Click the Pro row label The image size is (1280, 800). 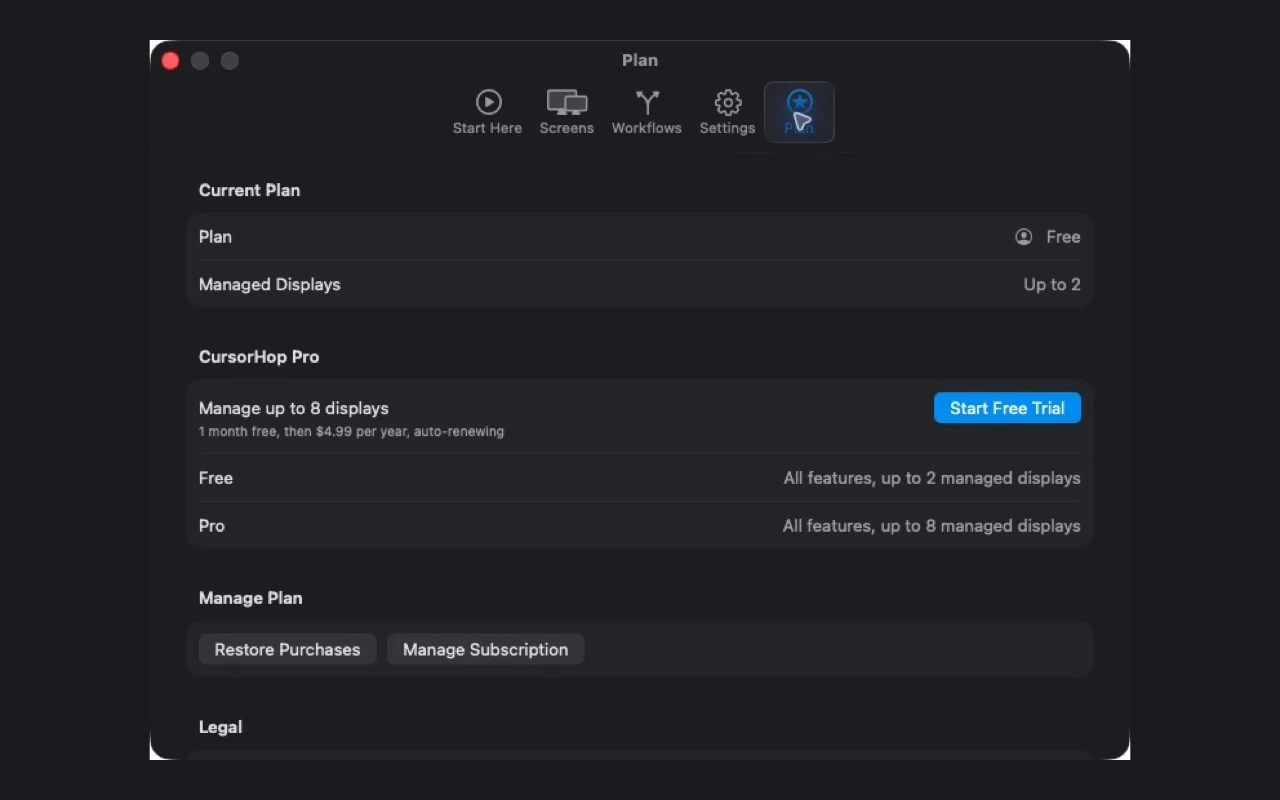(212, 526)
